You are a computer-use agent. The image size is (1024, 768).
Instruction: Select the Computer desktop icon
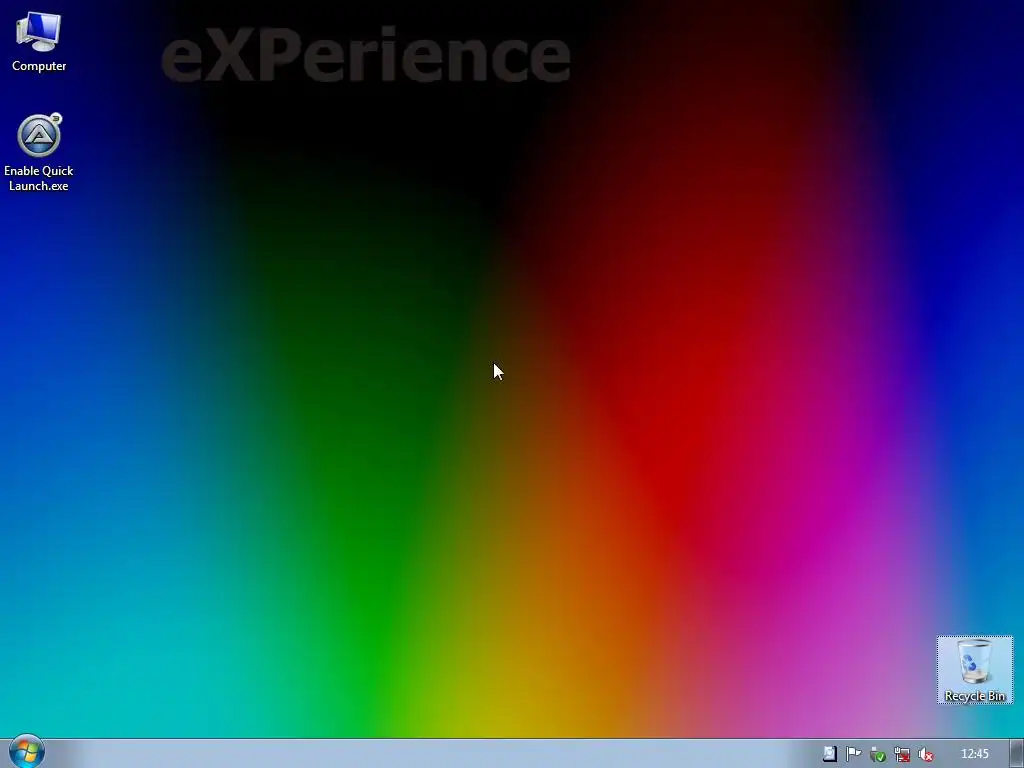click(x=39, y=42)
